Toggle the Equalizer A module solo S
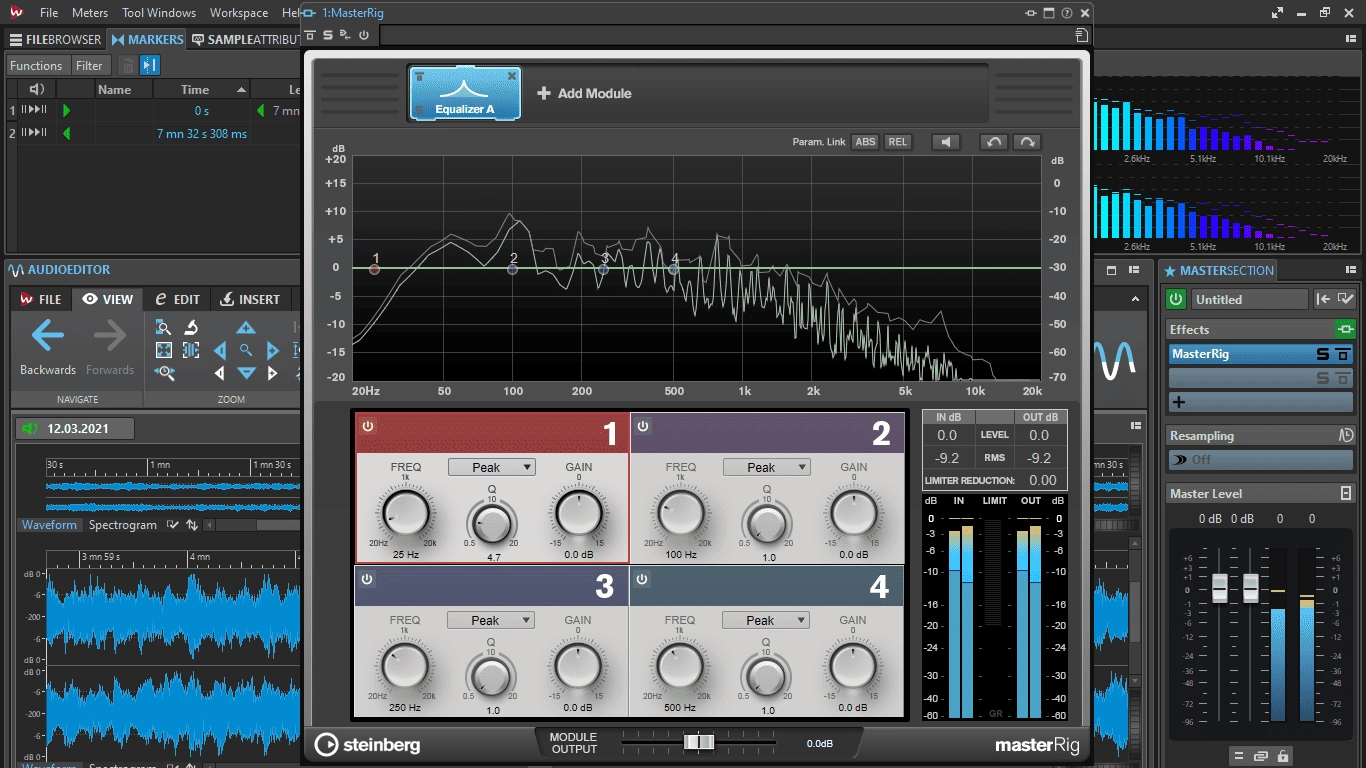 419,109
